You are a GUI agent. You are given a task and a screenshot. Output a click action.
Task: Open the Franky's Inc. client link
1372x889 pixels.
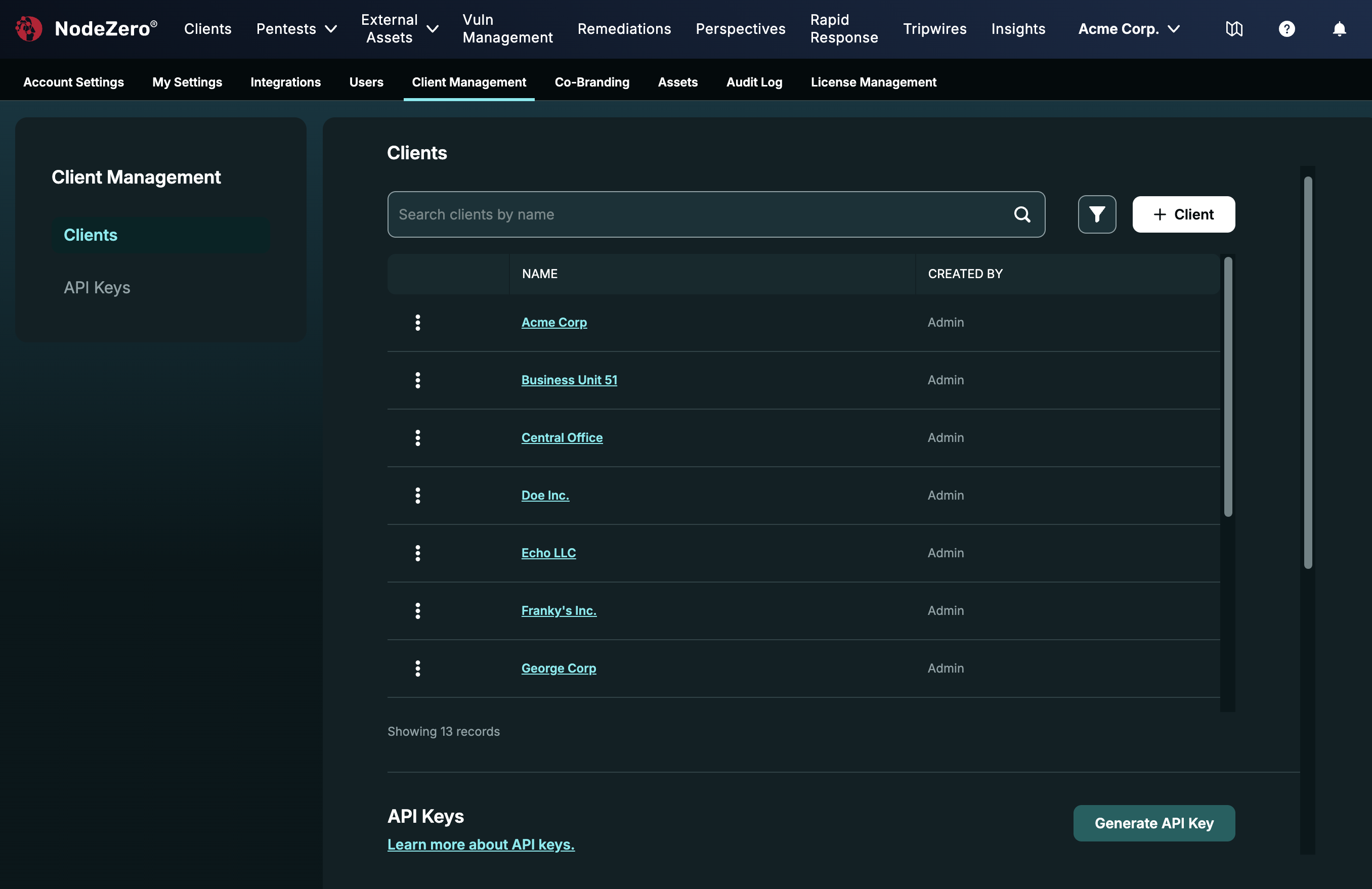(x=559, y=611)
